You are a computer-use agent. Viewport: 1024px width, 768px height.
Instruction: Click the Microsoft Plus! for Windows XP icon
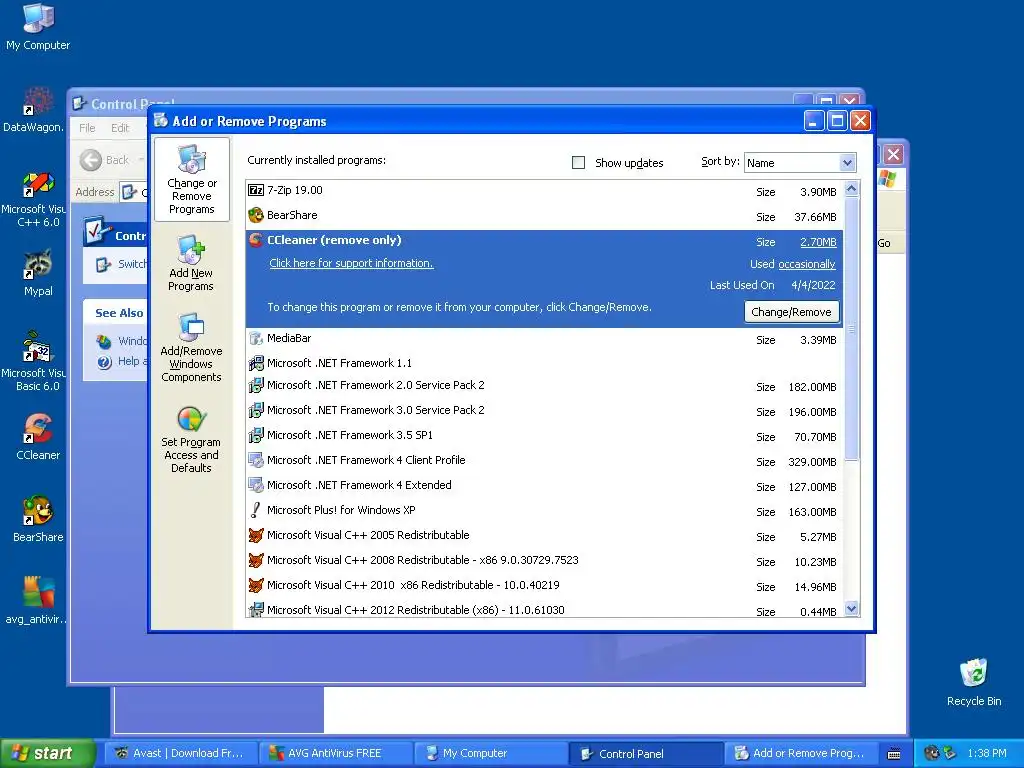256,510
